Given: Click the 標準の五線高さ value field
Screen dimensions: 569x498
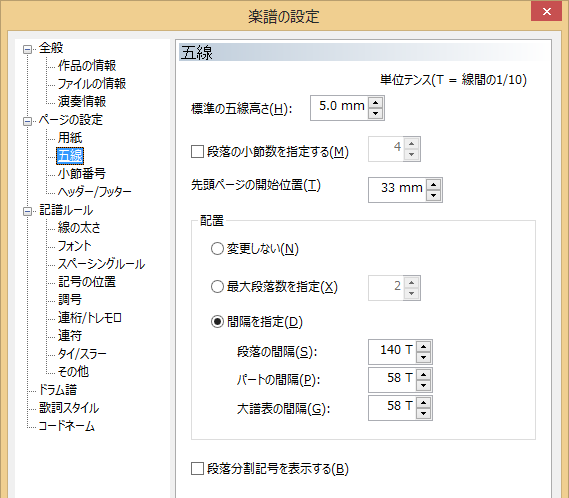Looking at the screenshot, I should click(340, 108).
